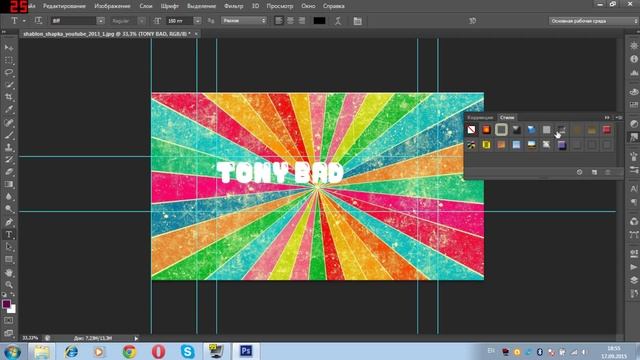Select the Rectangle shape tool
The image size is (640, 360).
click(9, 260)
